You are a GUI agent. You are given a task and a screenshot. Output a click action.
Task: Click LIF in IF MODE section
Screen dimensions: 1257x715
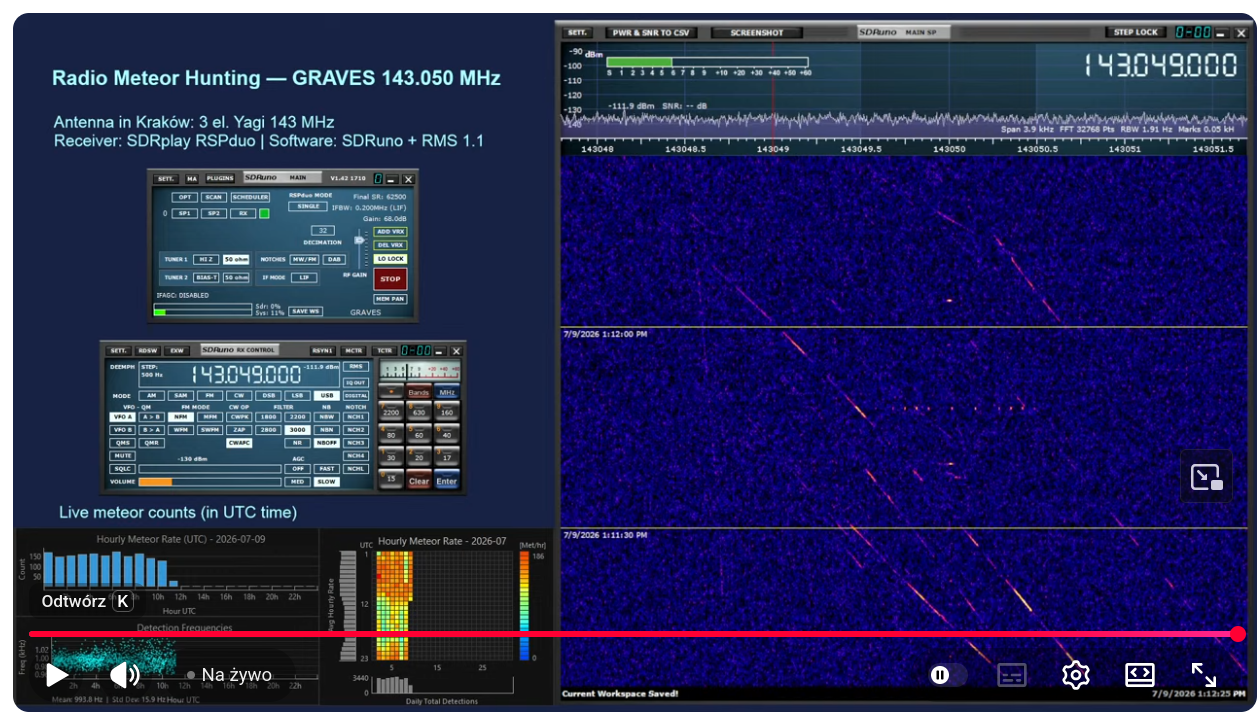pos(304,278)
